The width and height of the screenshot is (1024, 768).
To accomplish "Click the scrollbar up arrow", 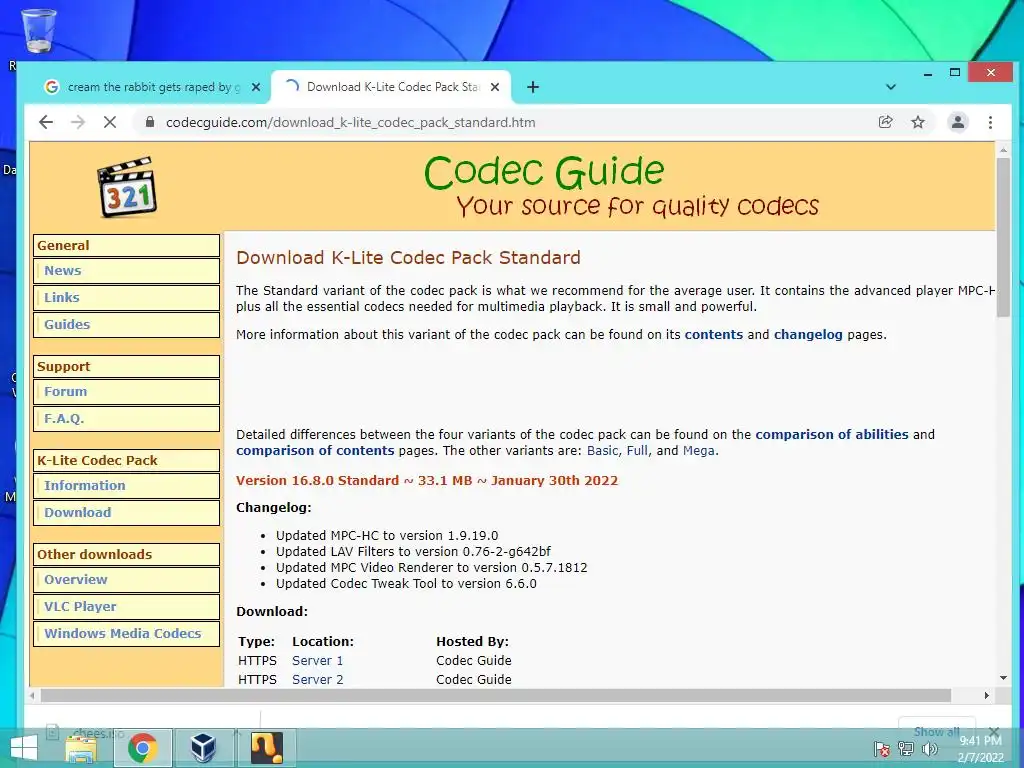I will tap(1003, 151).
